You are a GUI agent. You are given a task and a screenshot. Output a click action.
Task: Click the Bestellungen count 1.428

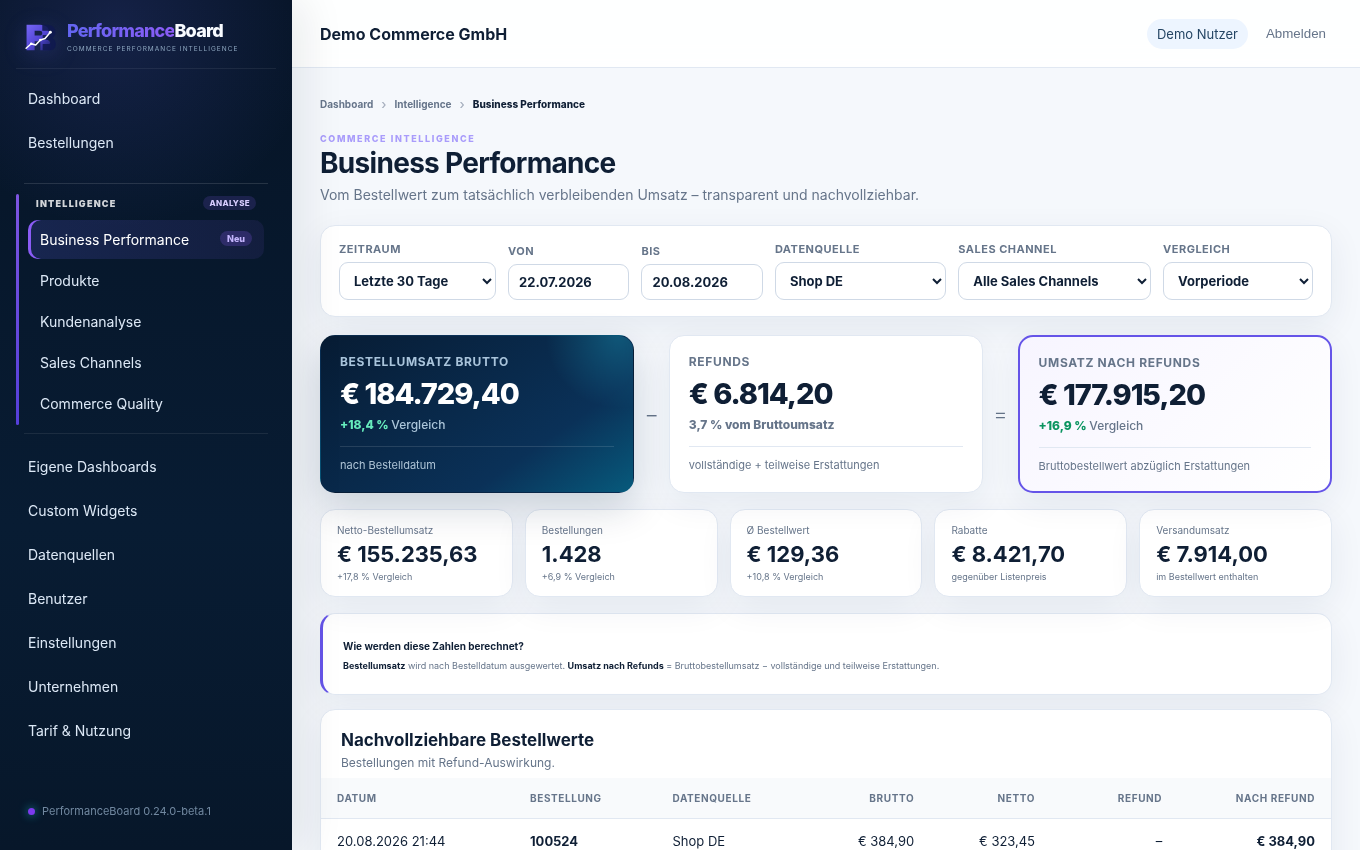[x=571, y=554]
